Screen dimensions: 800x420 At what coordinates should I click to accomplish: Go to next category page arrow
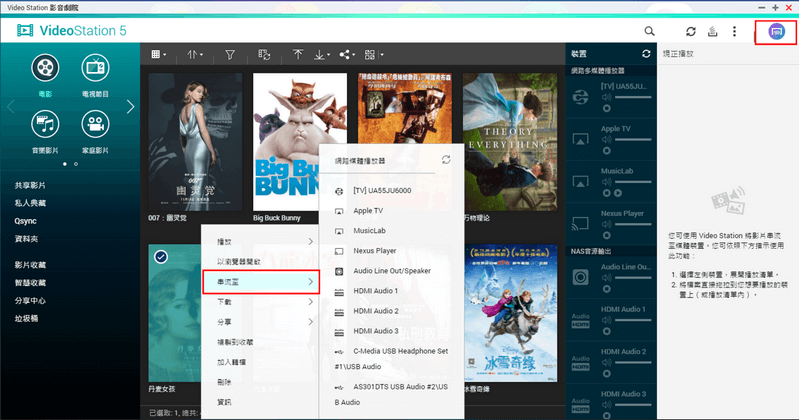tap(131, 107)
